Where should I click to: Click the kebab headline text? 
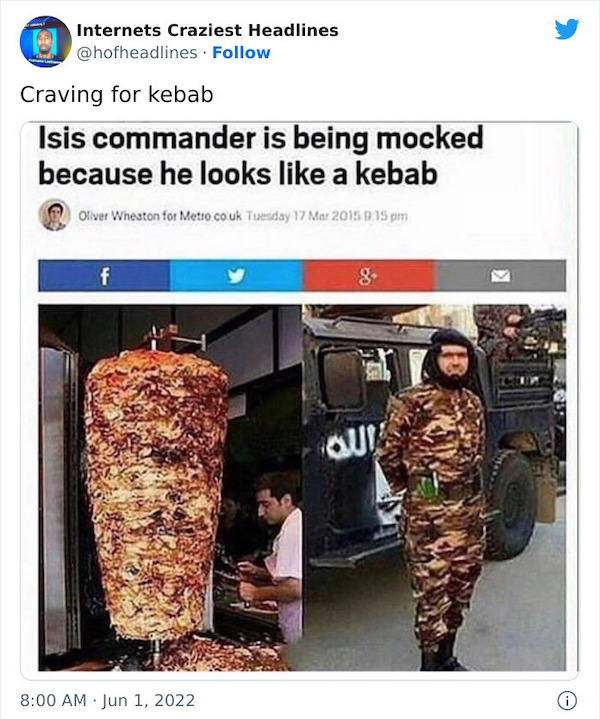click(x=261, y=156)
